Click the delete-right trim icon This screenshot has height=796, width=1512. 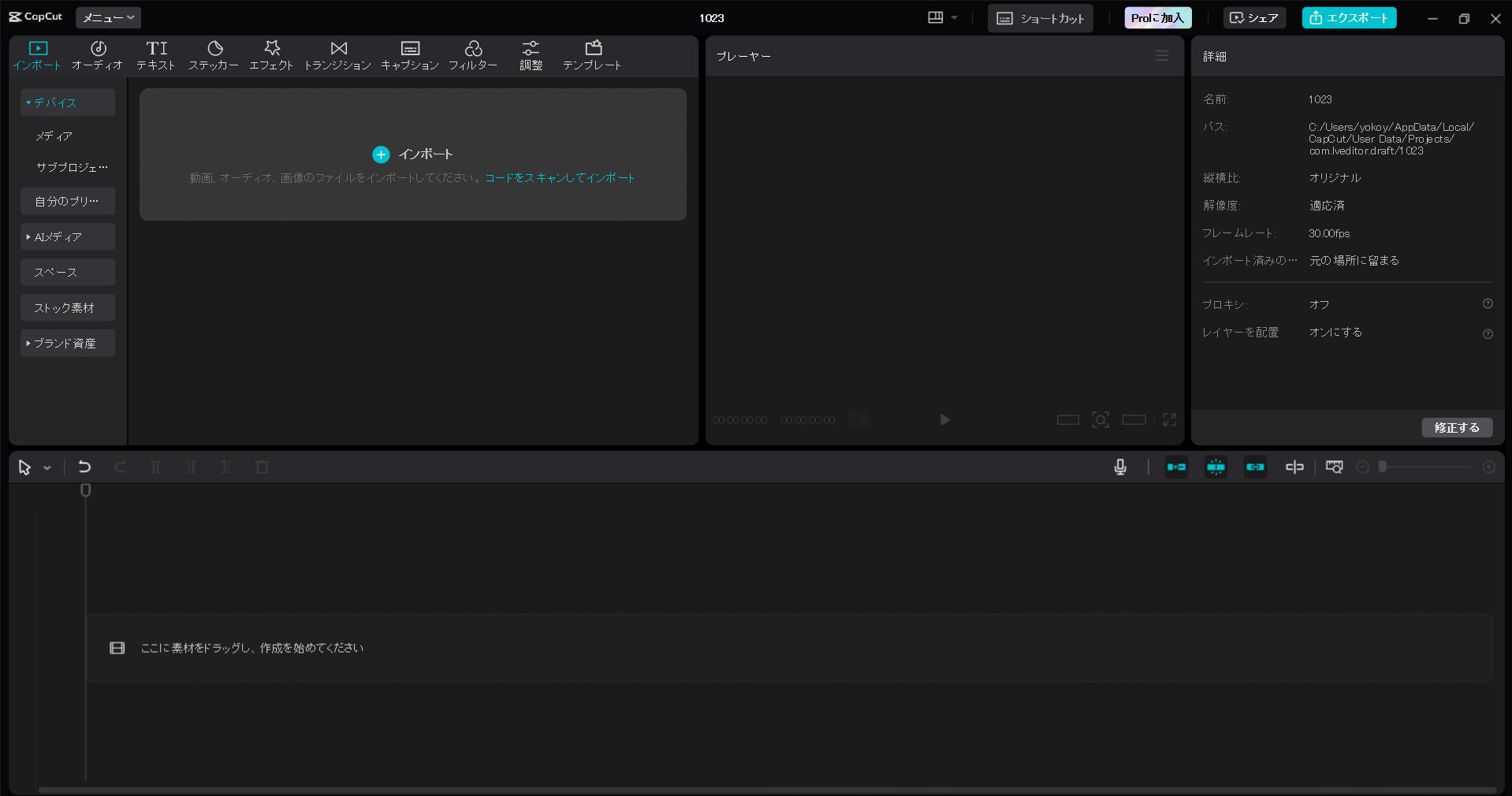(226, 467)
